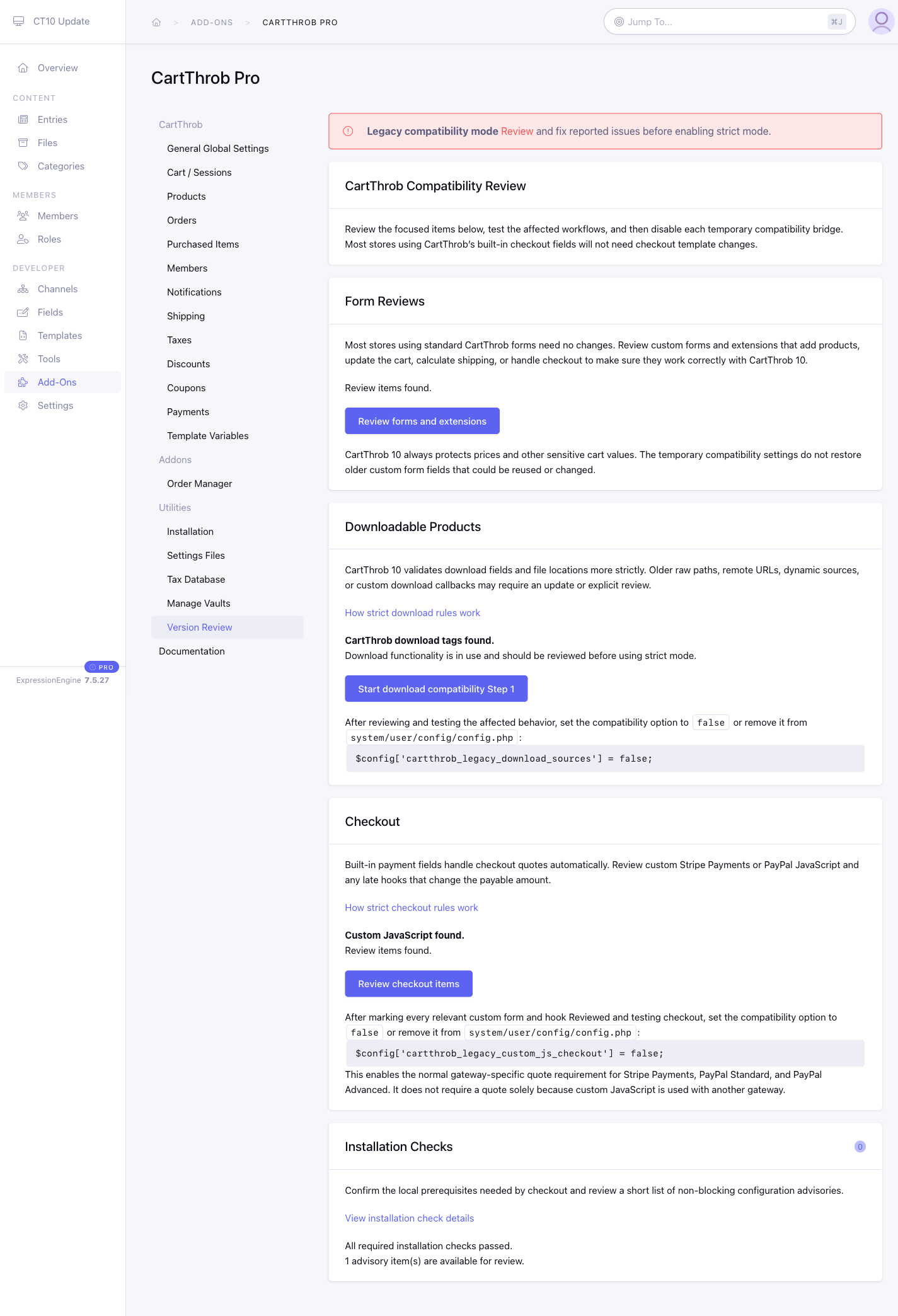Viewport: 898px width, 1316px height.
Task: Open Categories via its tag icon
Action: (x=23, y=166)
